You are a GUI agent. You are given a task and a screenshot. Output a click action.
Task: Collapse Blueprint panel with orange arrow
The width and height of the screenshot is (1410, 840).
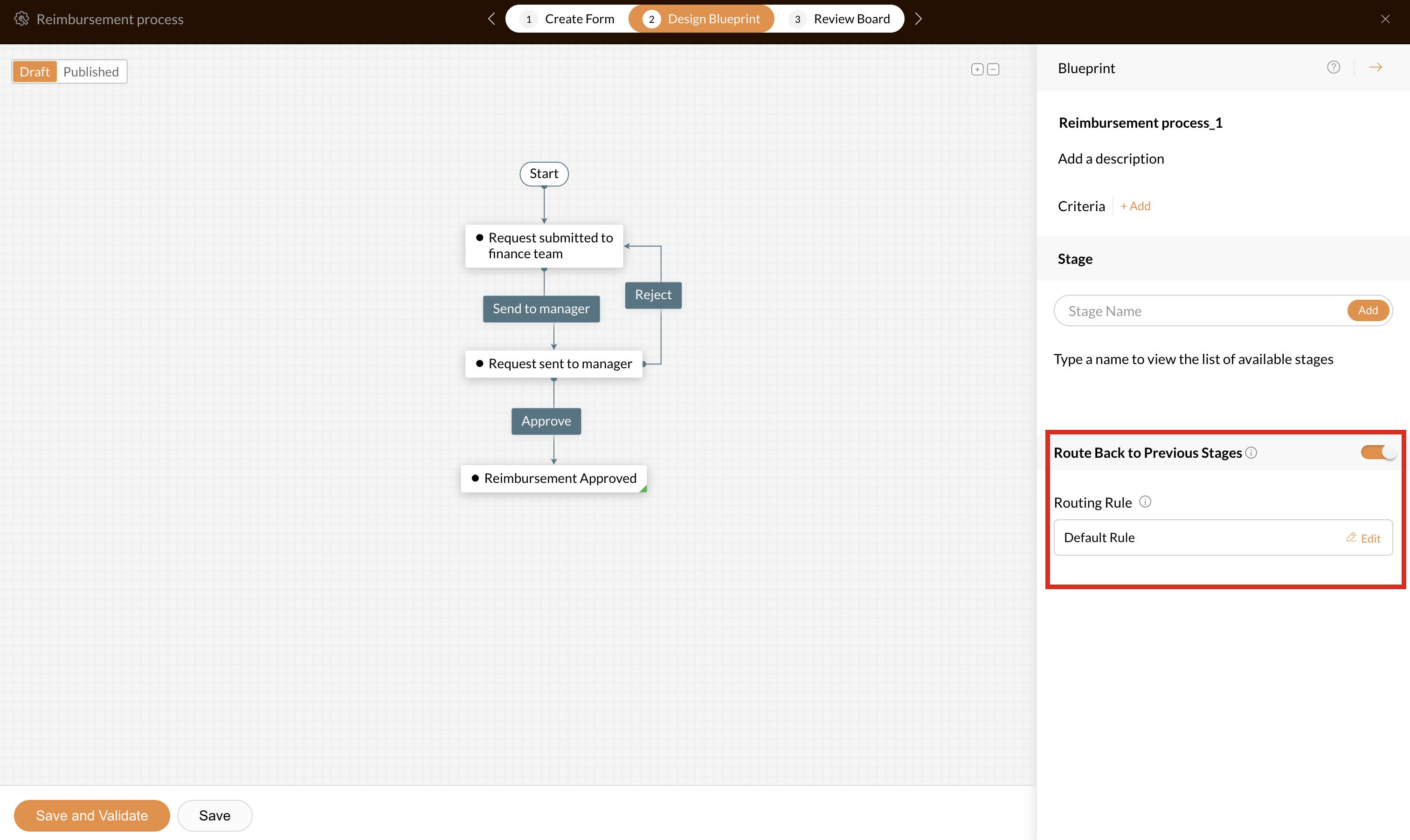point(1375,67)
